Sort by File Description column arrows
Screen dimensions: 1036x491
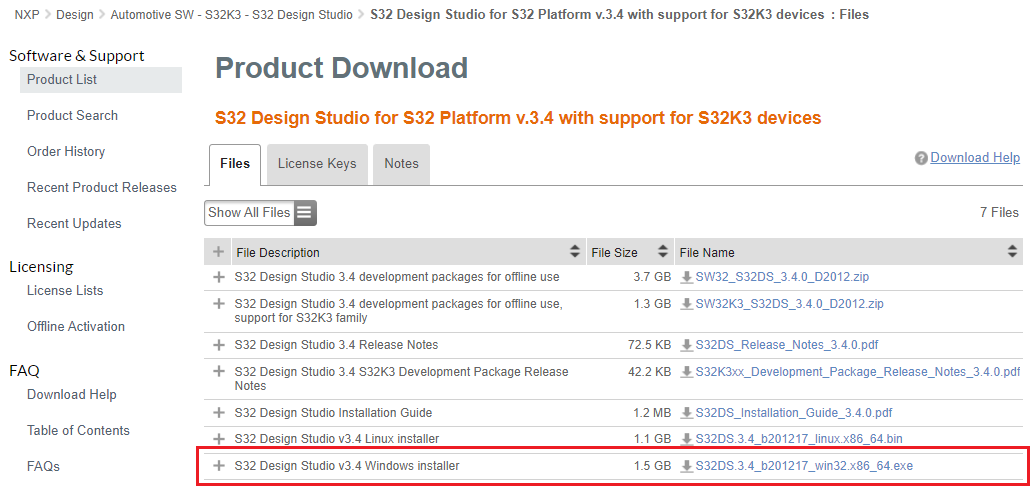click(574, 252)
